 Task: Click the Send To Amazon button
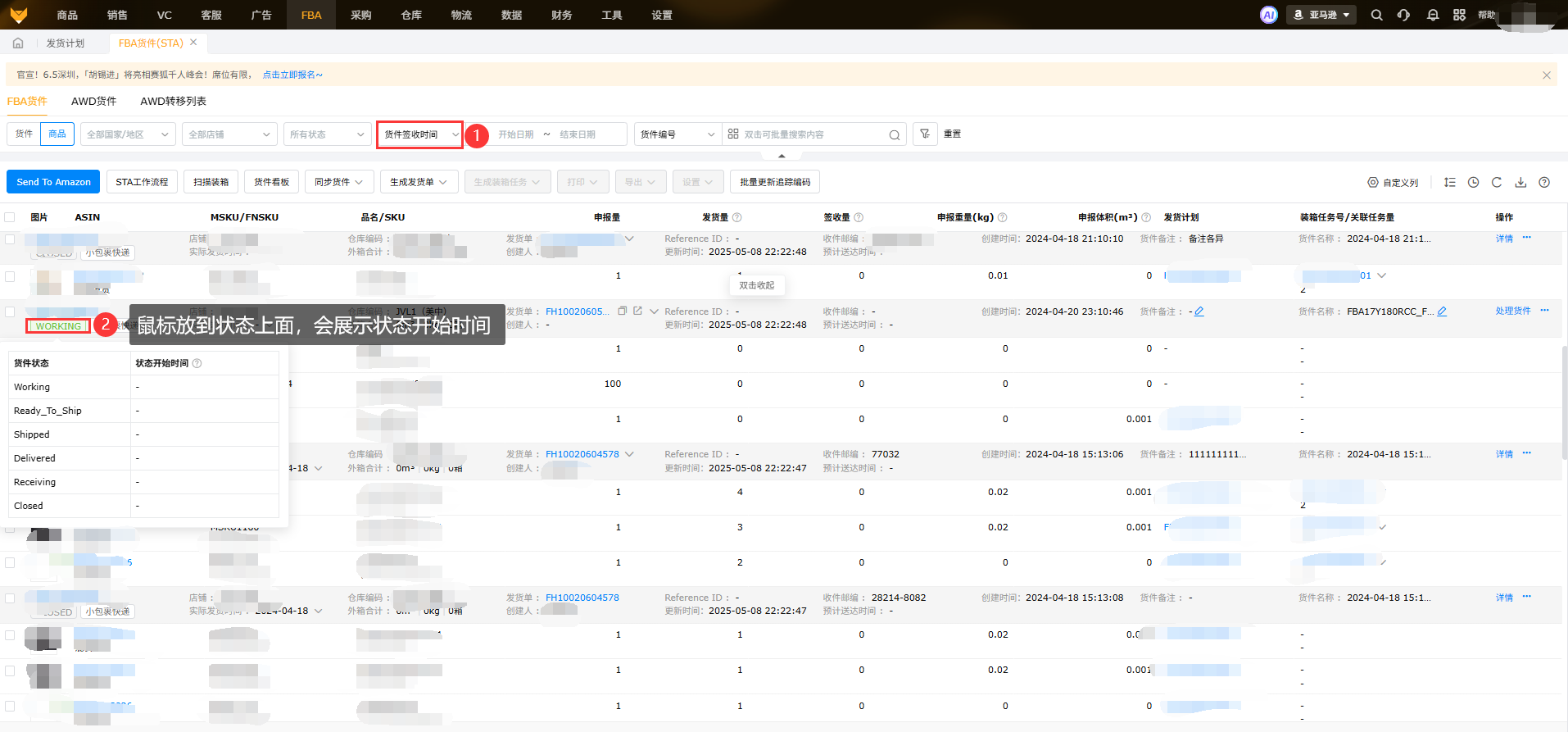pos(53,182)
